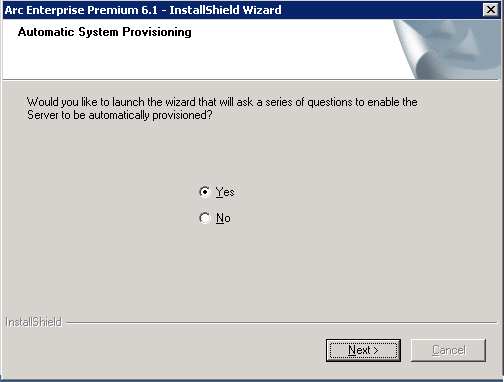Click the page-curl banner graphic
The width and height of the screenshot is (504, 382).
pyautogui.click(x=447, y=49)
